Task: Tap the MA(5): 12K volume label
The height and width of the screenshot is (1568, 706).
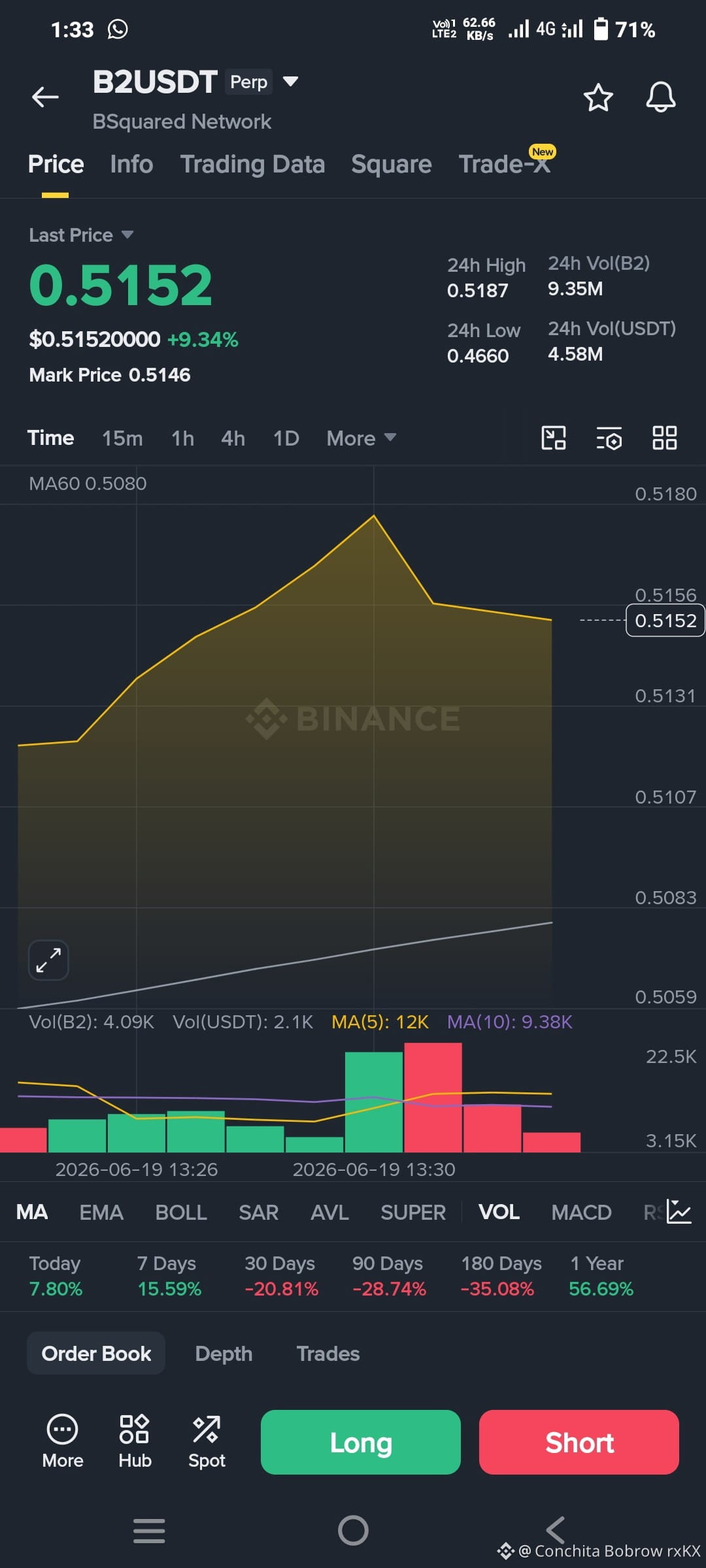Action: (x=380, y=1022)
